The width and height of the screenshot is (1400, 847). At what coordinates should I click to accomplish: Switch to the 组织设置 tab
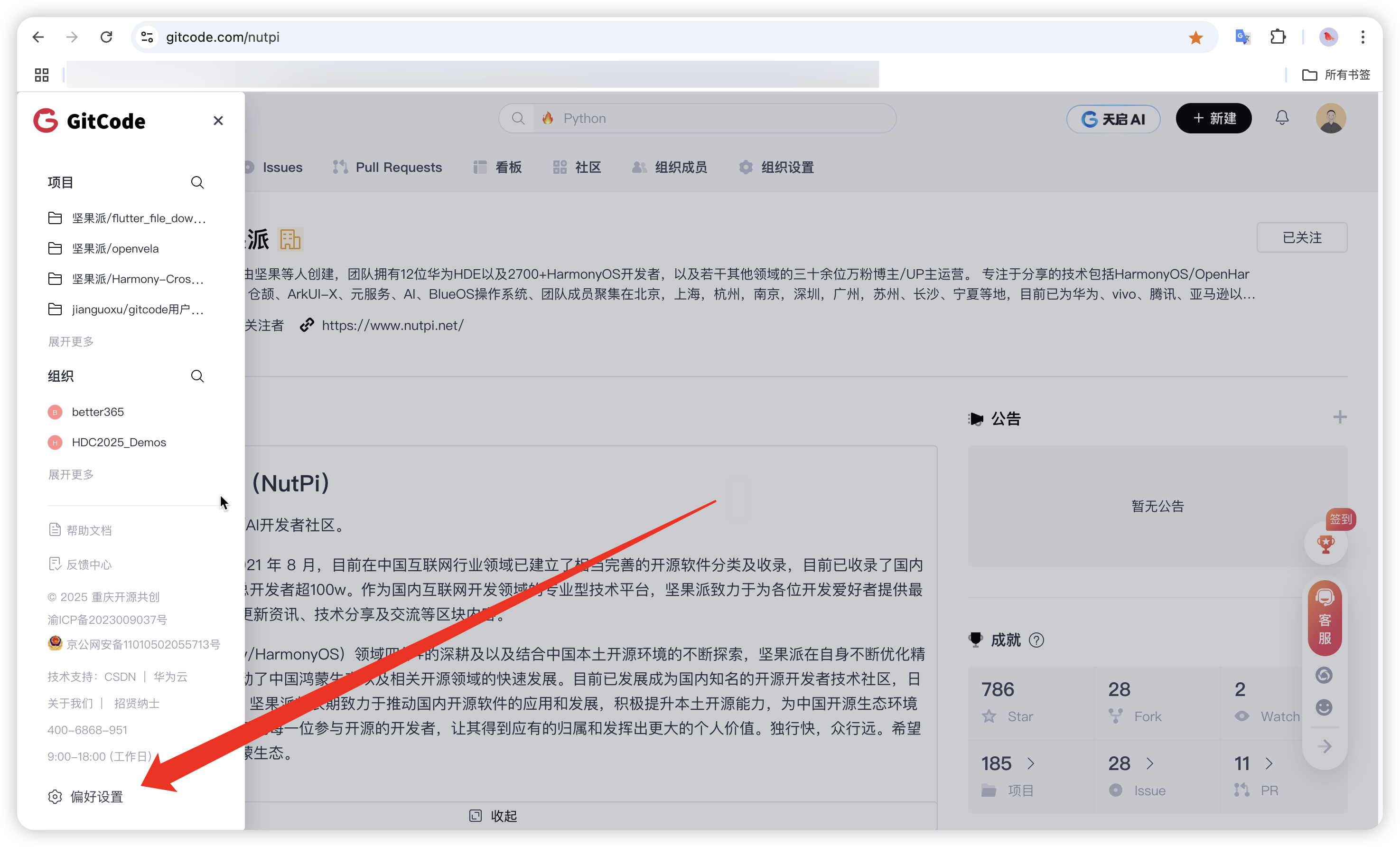coord(777,167)
